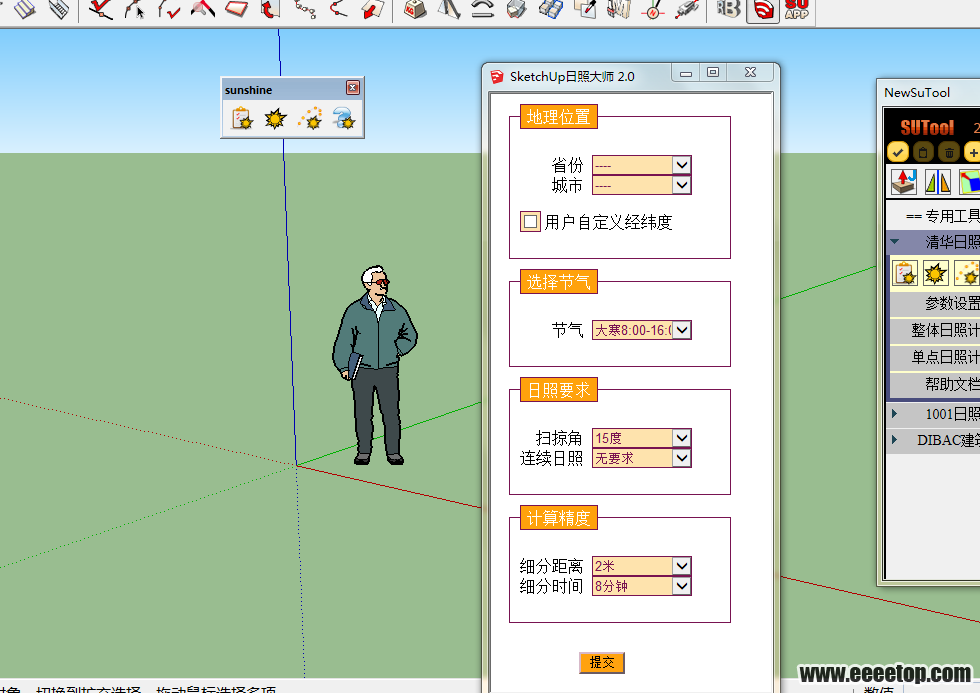Click the mirror triangles icon in NewSuTool
The height and width of the screenshot is (693, 980).
pos(938,182)
